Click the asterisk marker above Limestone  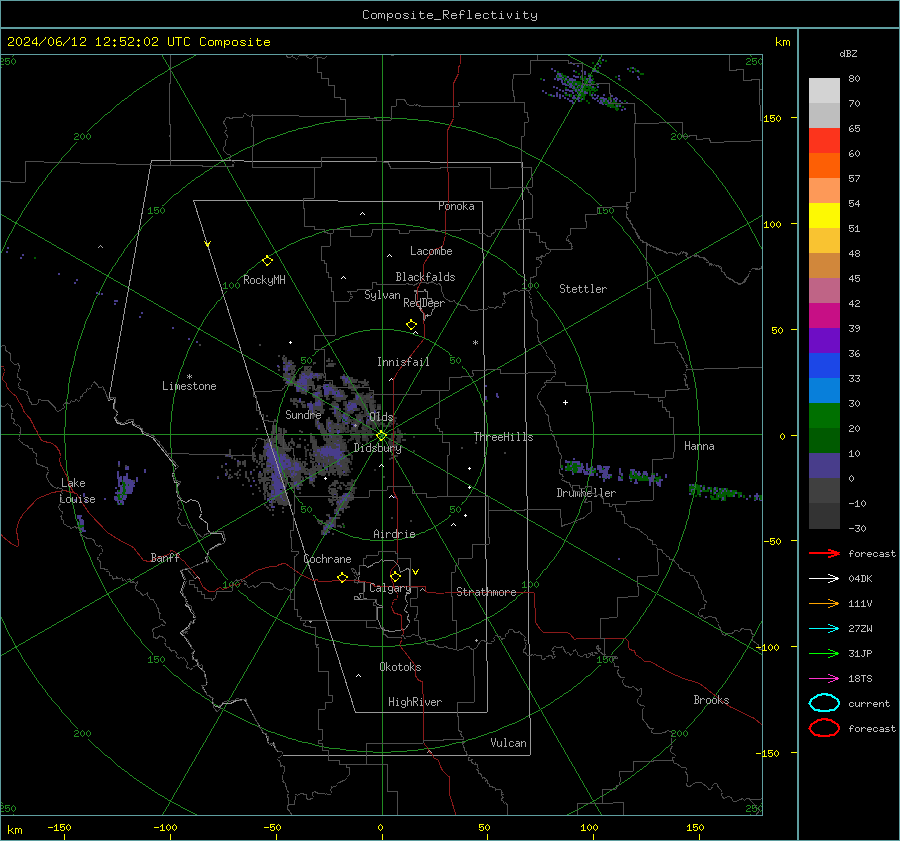click(x=189, y=377)
